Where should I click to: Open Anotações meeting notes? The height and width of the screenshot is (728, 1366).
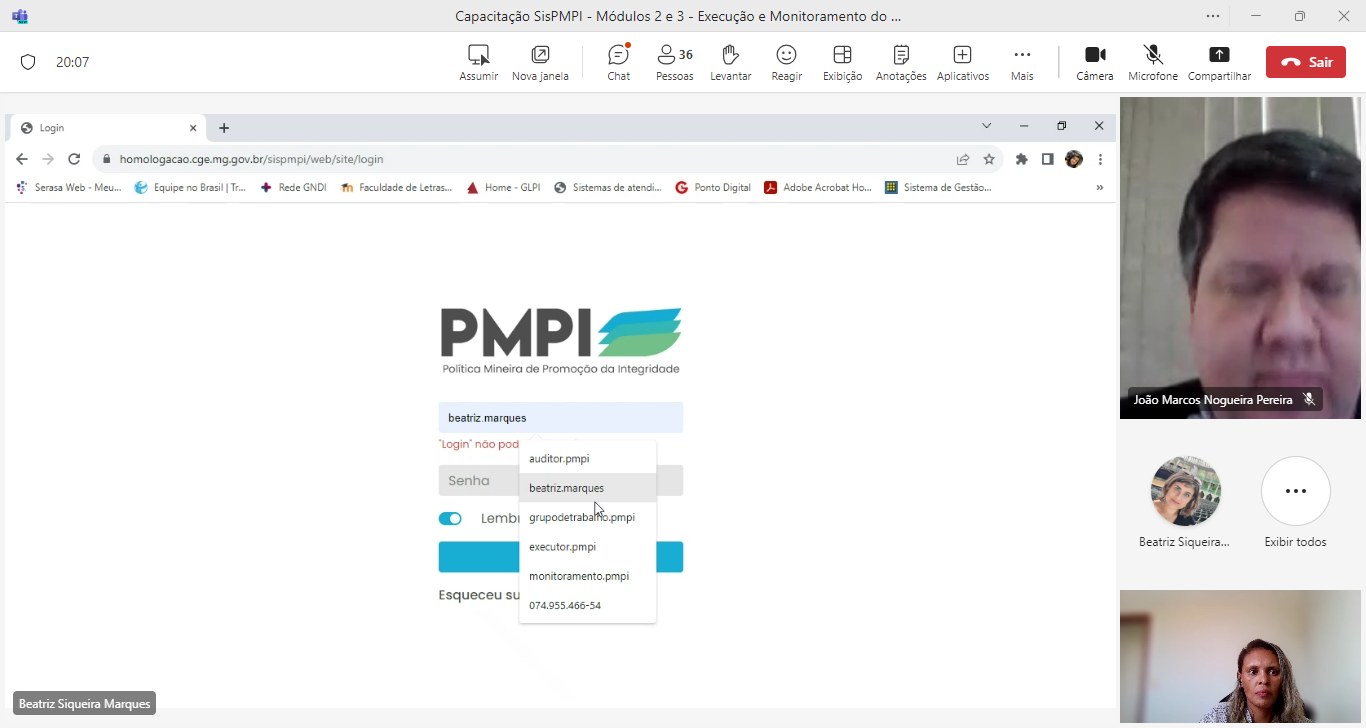(x=901, y=62)
